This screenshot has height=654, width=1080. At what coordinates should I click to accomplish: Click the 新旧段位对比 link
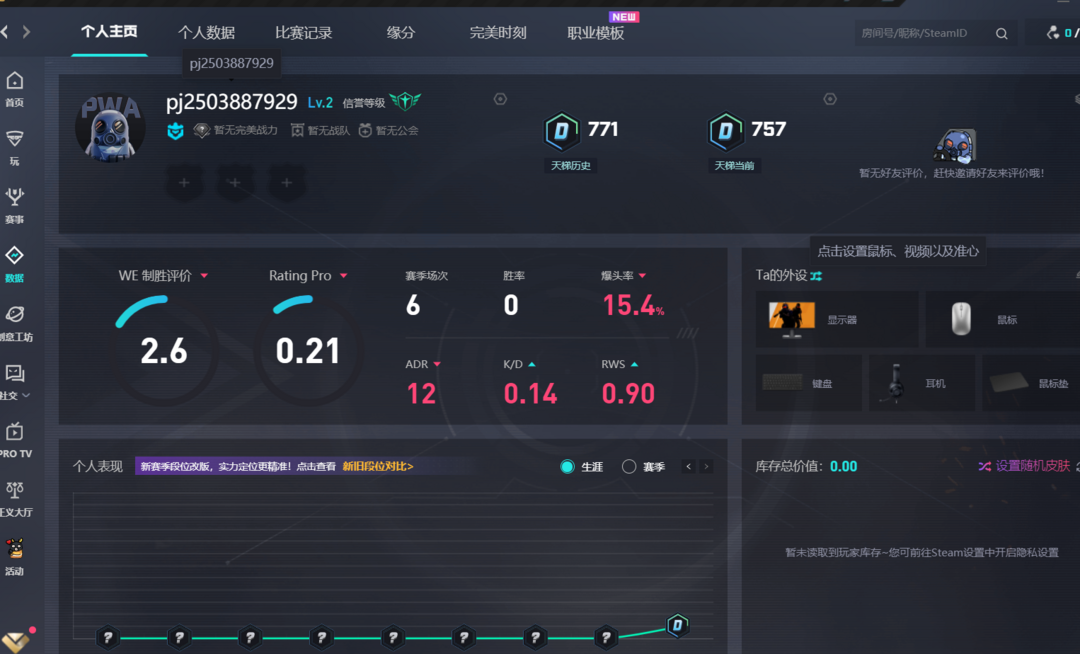[377, 466]
